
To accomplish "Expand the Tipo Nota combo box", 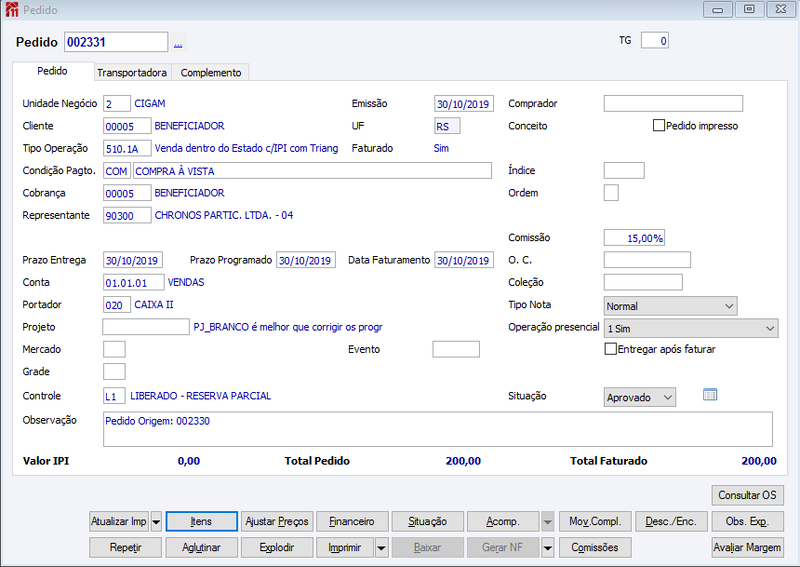I will [670, 306].
